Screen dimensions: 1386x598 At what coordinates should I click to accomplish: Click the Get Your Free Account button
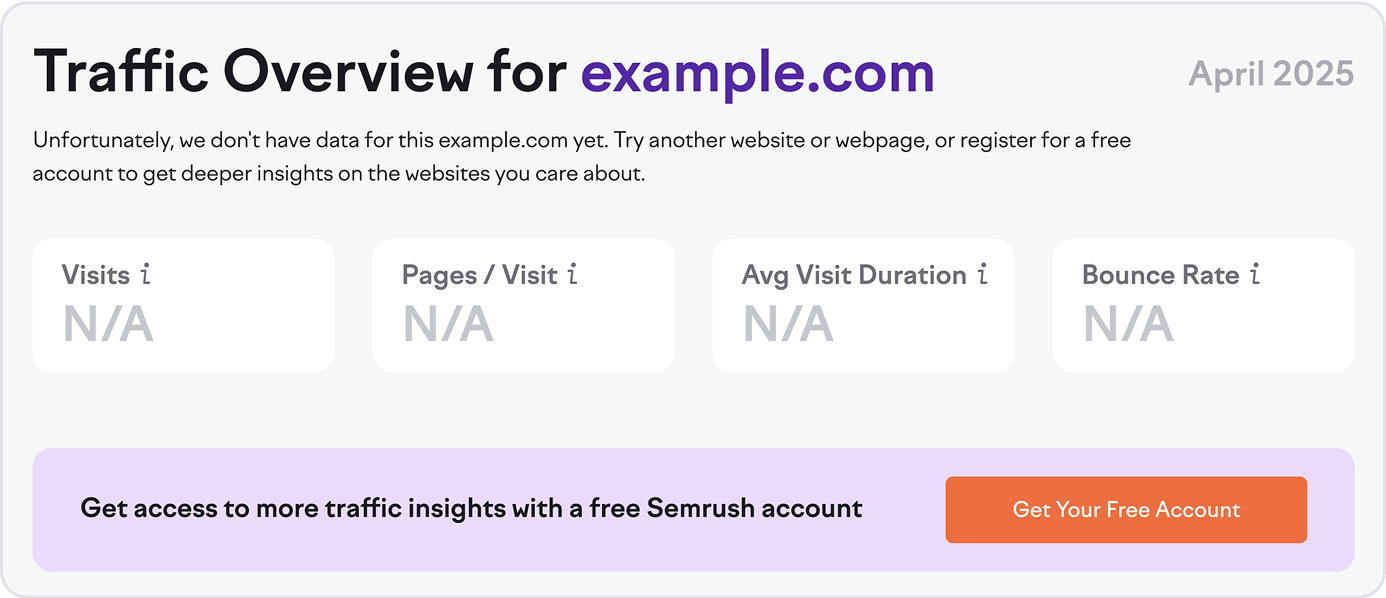click(x=1126, y=509)
